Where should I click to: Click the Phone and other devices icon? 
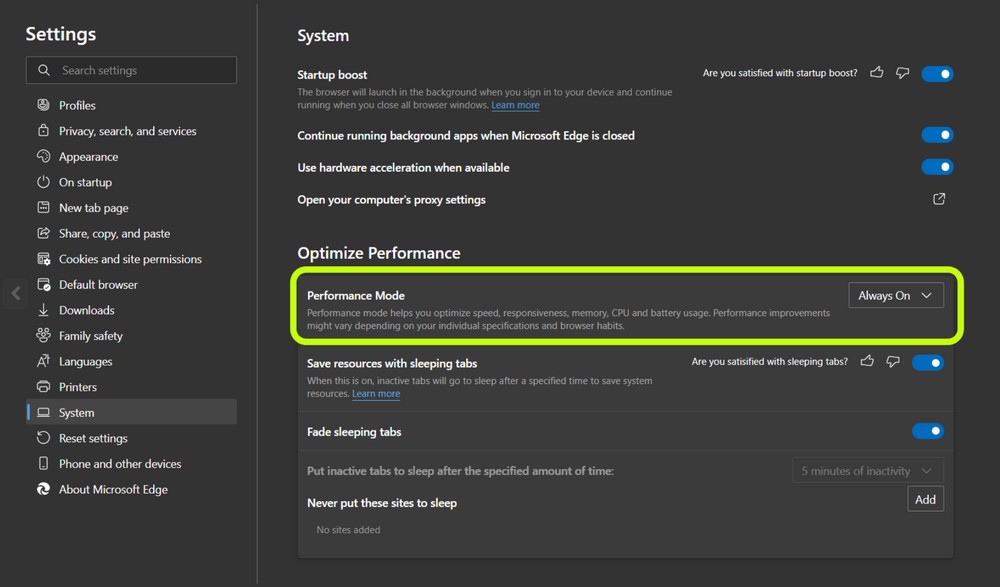(43, 463)
